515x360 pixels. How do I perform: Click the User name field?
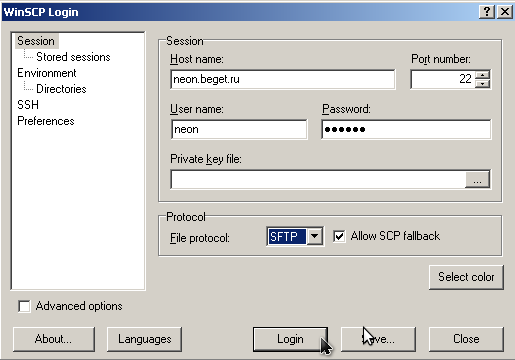[x=239, y=129]
